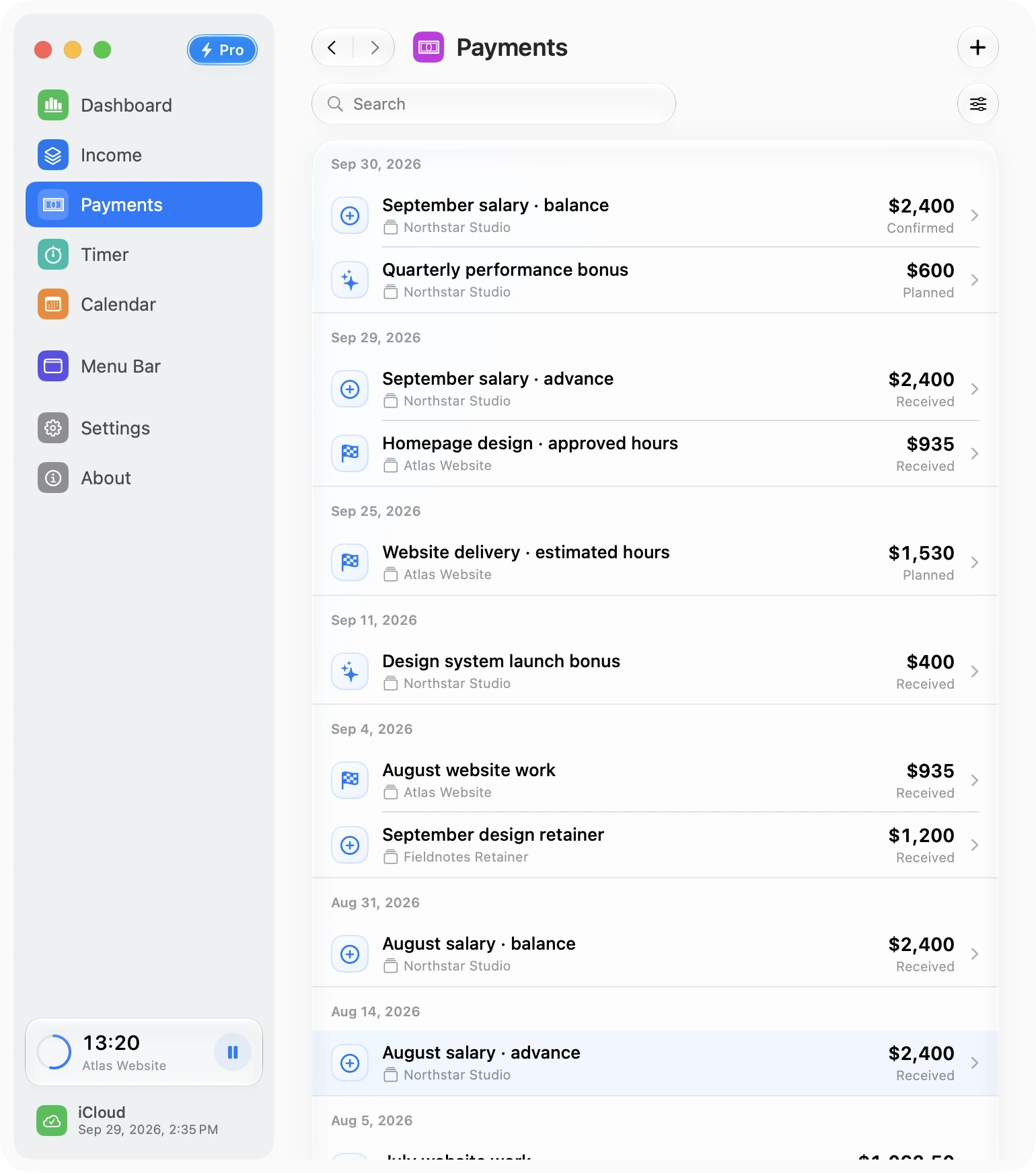Click the Quarterly performance bonus sparkle icon

[x=350, y=280]
